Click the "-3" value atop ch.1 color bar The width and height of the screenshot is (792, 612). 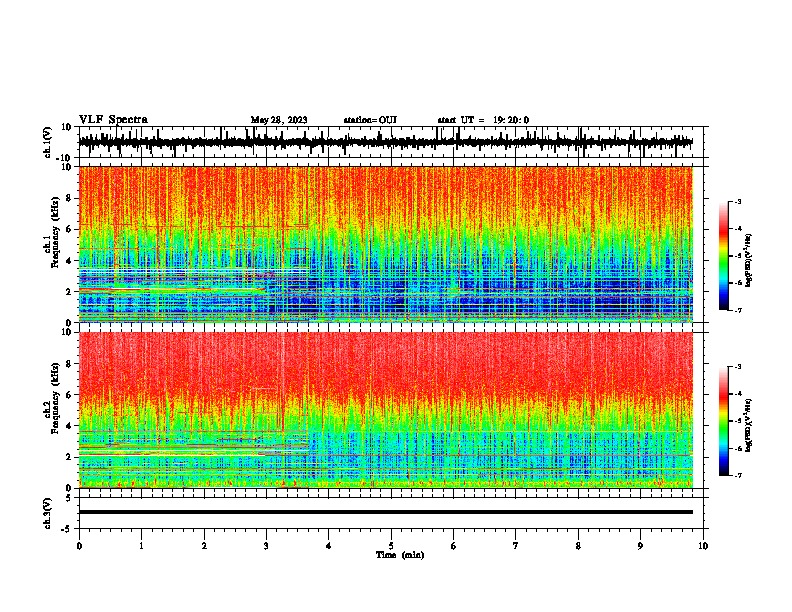737,202
